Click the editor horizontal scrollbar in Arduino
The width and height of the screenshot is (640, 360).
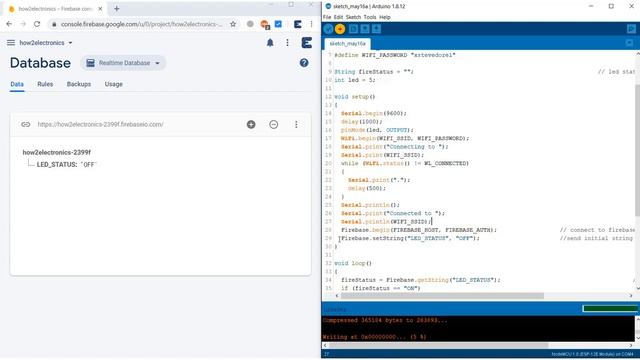click(x=442, y=296)
